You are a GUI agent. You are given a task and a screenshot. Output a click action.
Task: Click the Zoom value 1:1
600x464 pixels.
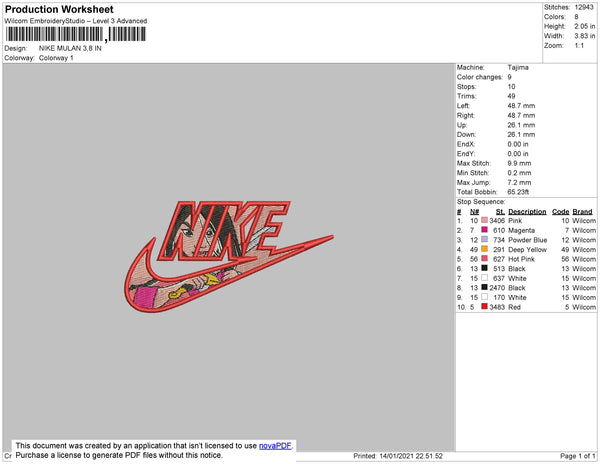point(579,46)
